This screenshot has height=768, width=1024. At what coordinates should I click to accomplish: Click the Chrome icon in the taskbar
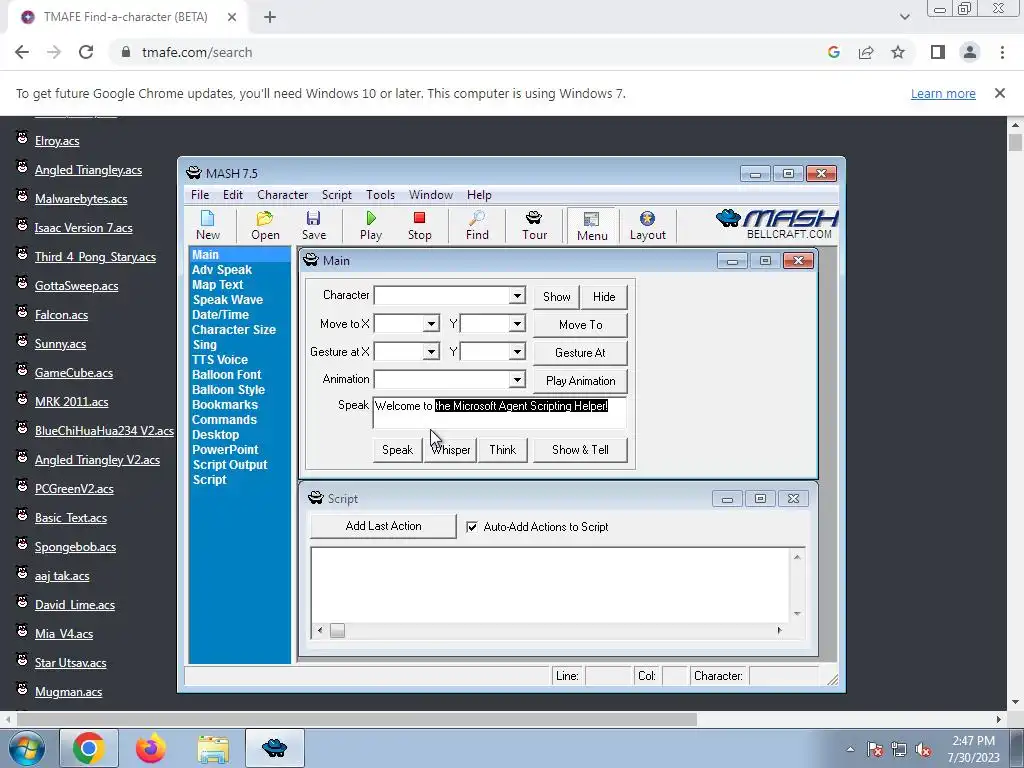[x=88, y=748]
